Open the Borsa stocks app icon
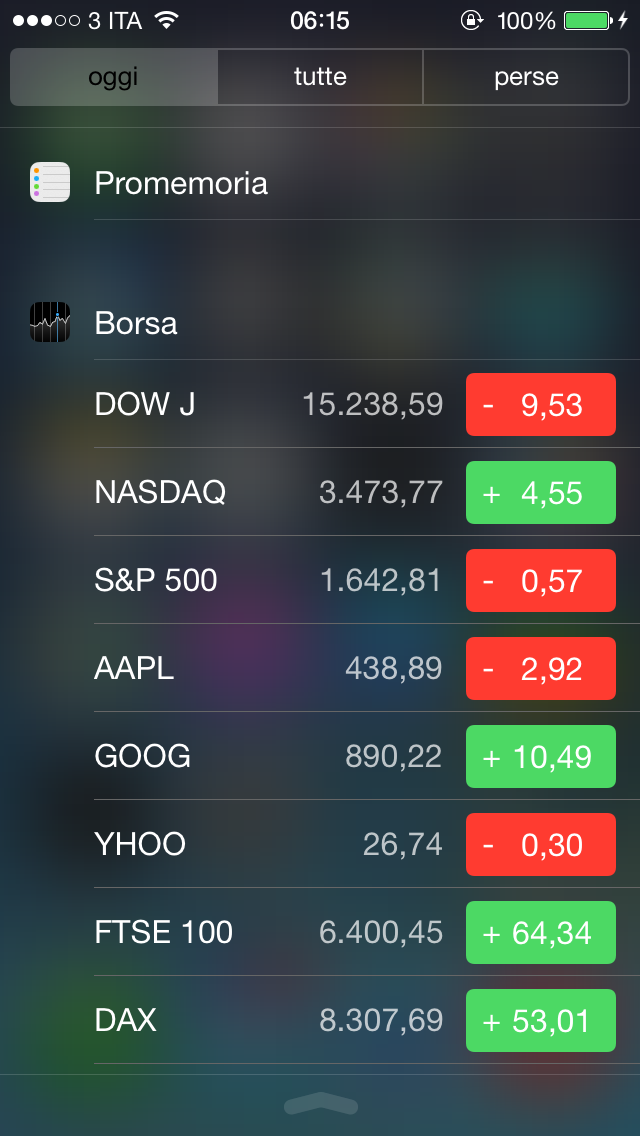640x1136 pixels. tap(50, 323)
